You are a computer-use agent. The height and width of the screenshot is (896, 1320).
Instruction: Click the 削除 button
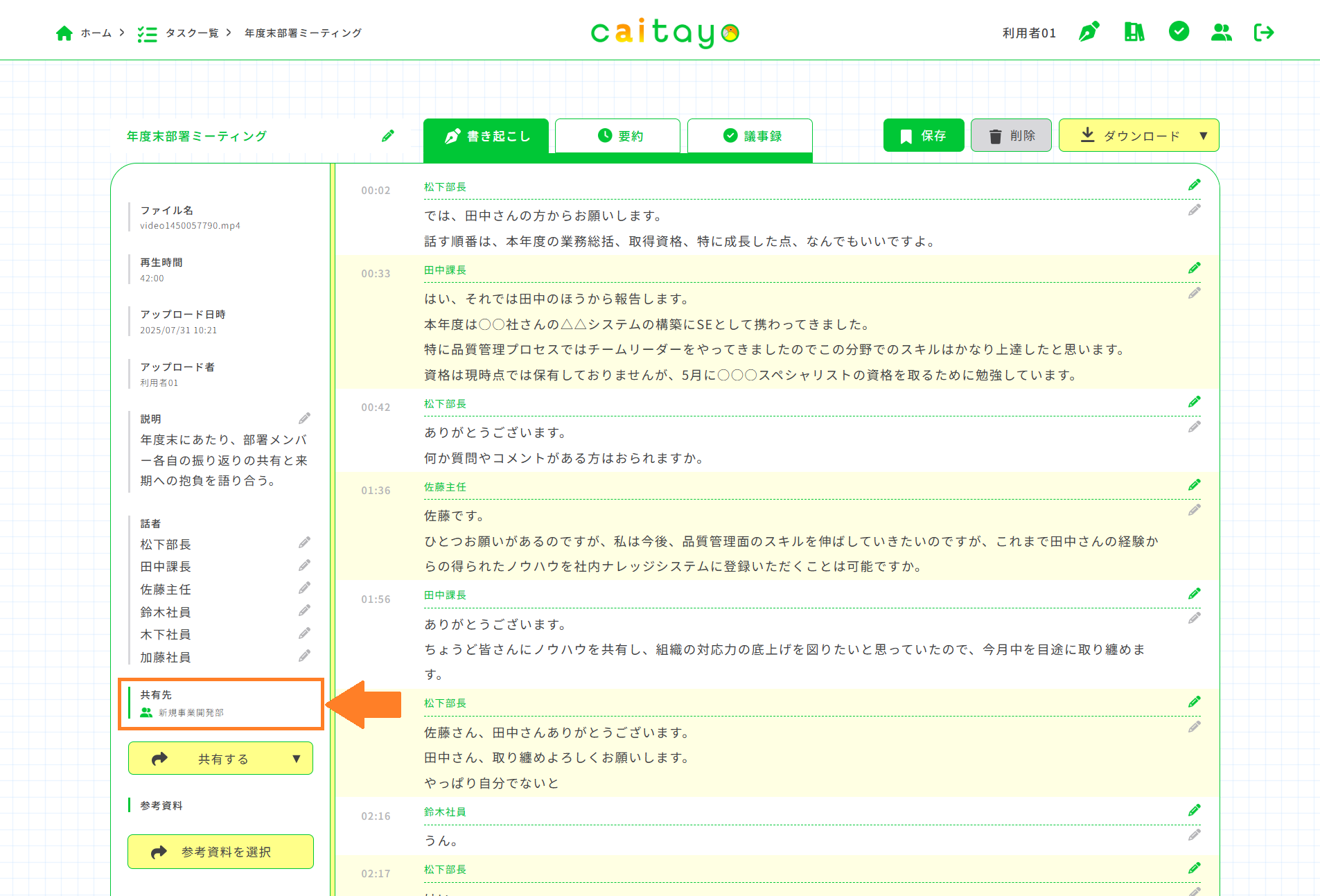click(1011, 136)
